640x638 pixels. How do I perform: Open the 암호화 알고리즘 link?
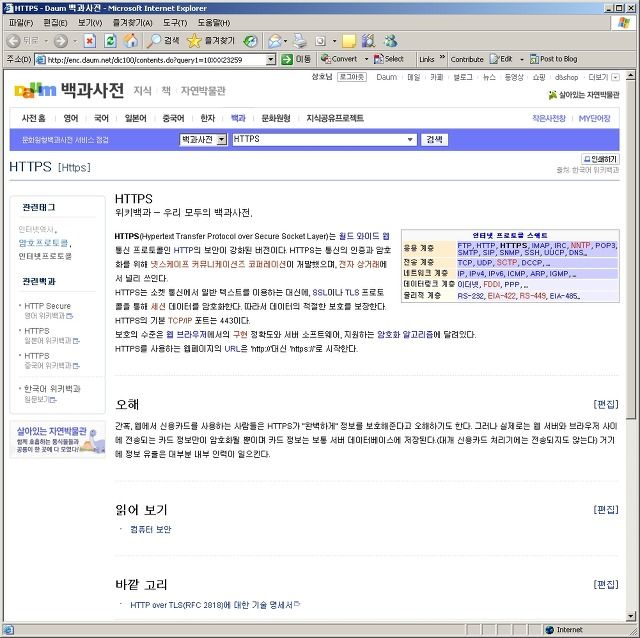click(404, 335)
